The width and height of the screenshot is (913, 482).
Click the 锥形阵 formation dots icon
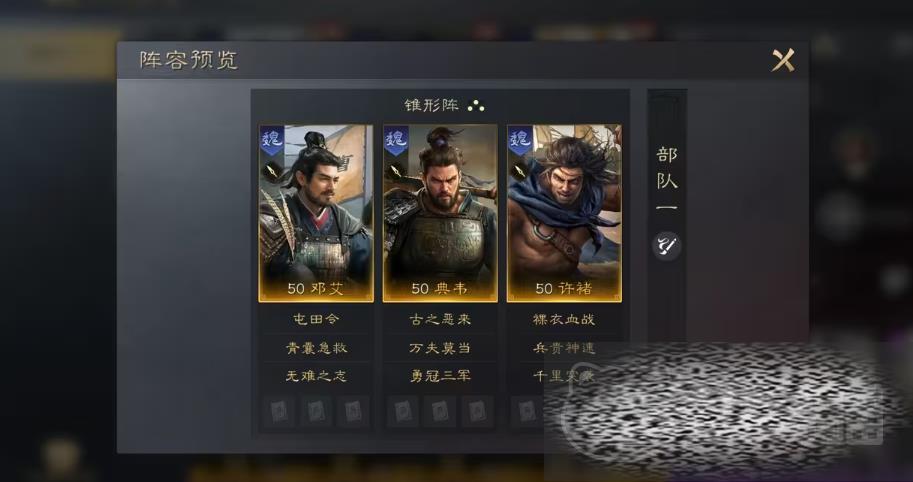click(x=476, y=105)
